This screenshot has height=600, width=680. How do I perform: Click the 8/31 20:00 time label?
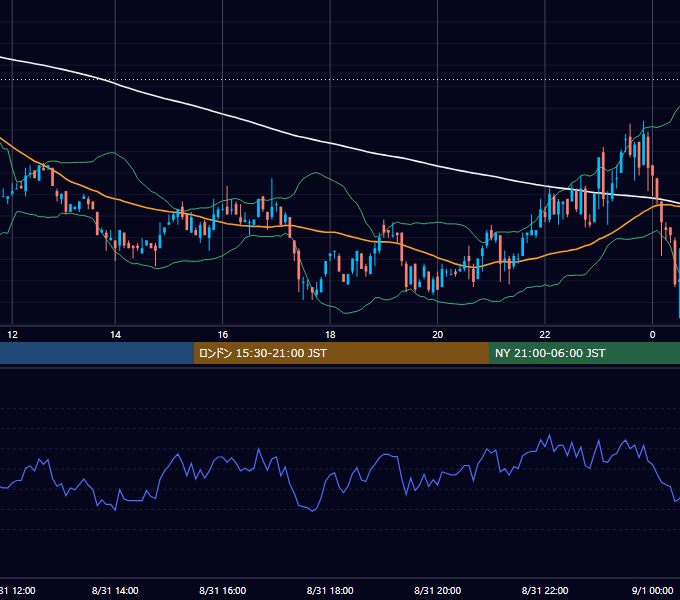click(438, 590)
